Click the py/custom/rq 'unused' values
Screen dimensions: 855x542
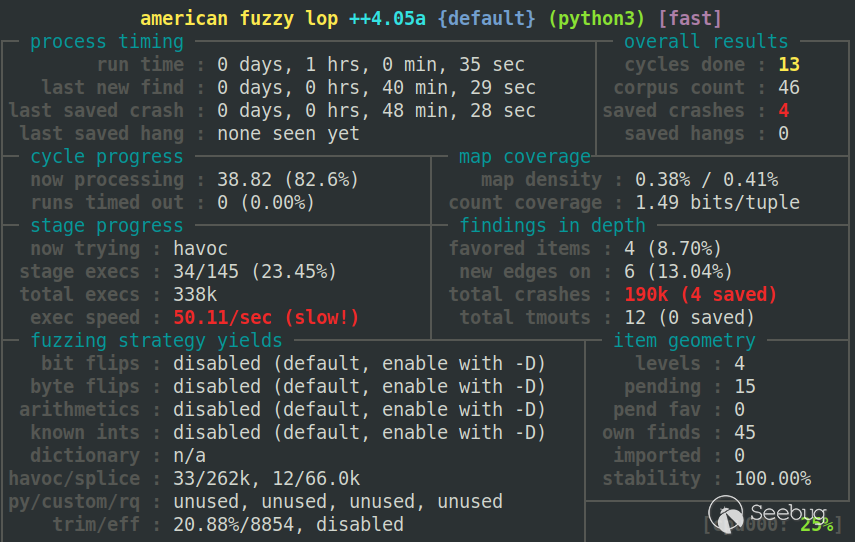click(338, 501)
